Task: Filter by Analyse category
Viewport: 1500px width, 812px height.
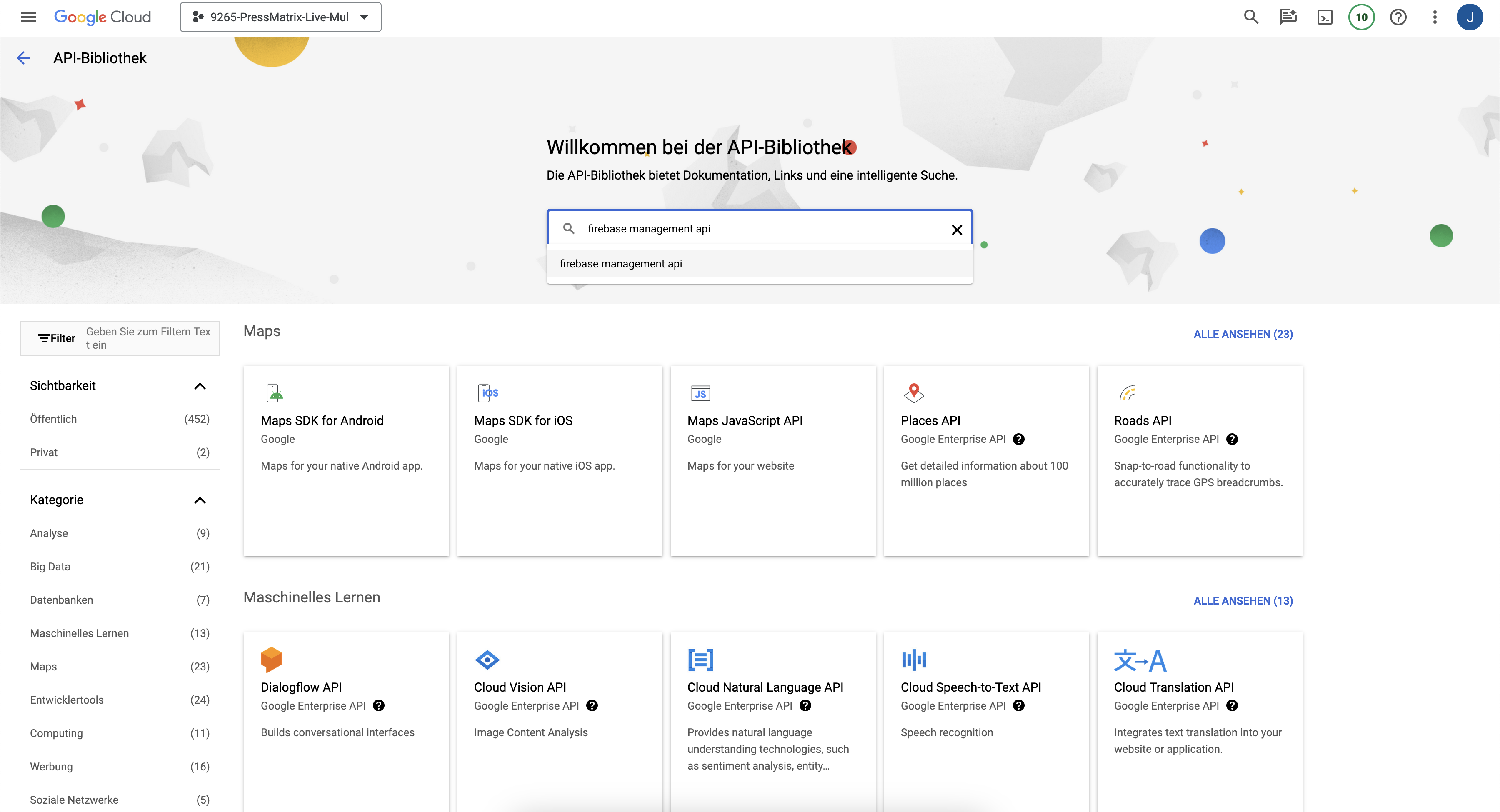Action: [x=119, y=533]
